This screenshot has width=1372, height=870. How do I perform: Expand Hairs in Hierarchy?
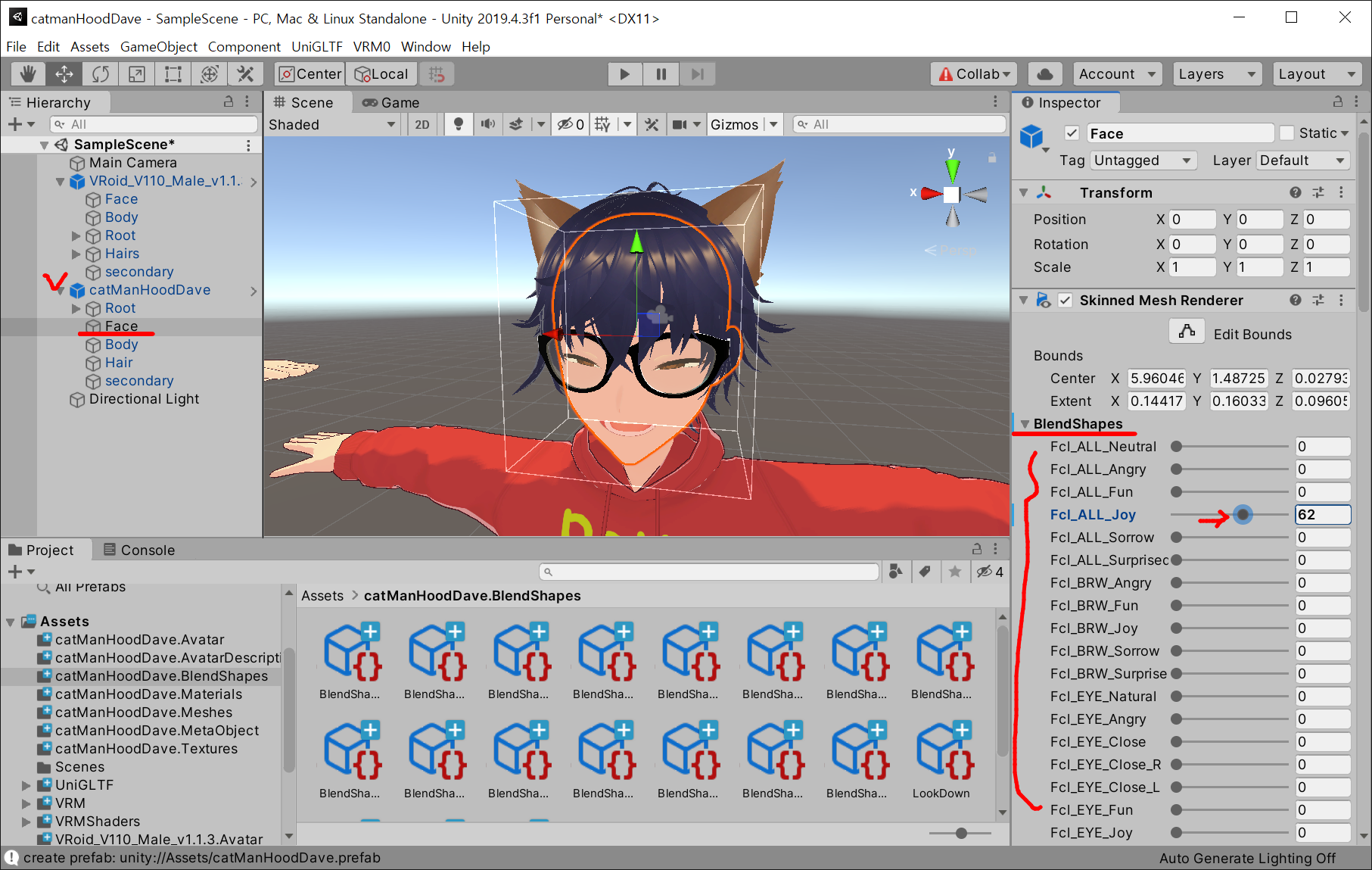pos(76,254)
